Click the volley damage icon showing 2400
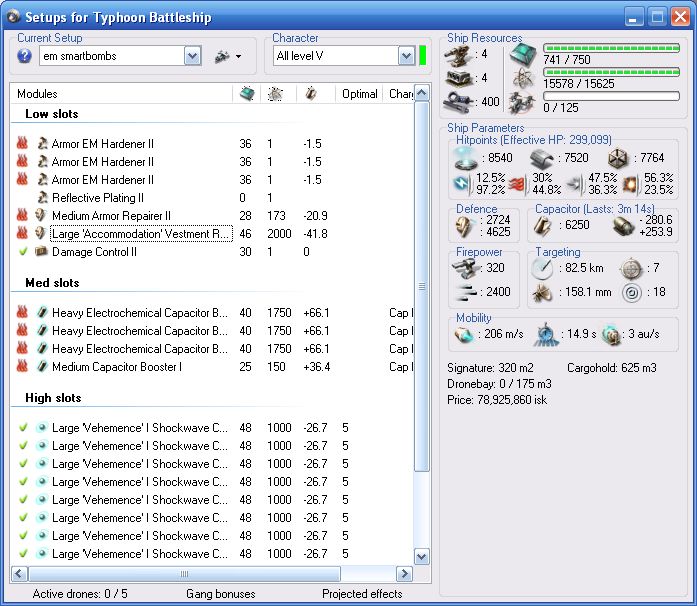 click(465, 292)
